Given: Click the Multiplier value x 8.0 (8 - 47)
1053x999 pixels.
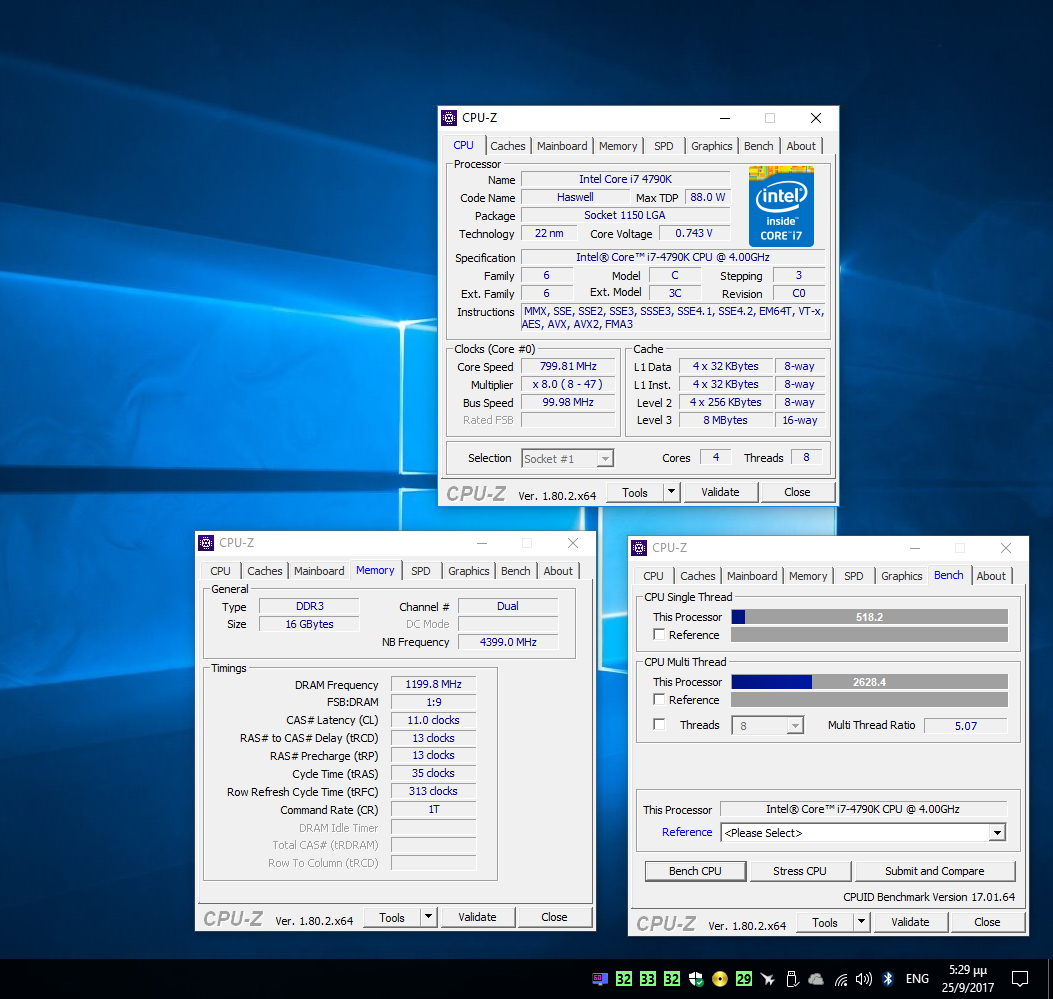Looking at the screenshot, I should click(x=568, y=384).
